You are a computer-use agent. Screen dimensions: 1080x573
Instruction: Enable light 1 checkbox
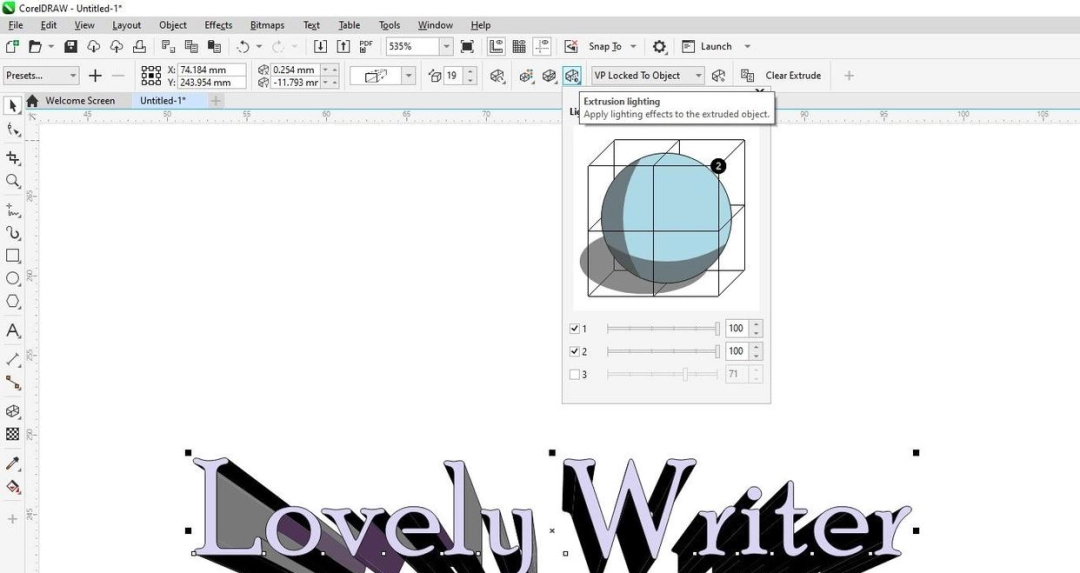coord(574,329)
